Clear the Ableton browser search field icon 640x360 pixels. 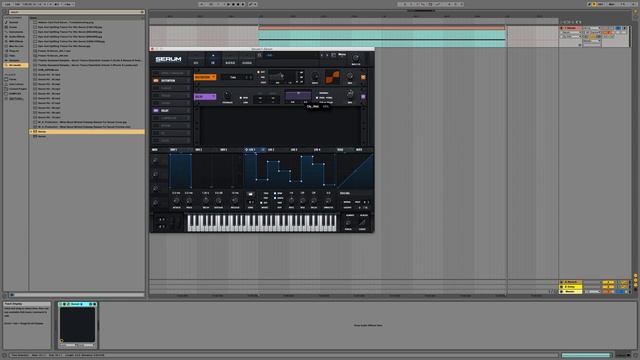[142, 12]
